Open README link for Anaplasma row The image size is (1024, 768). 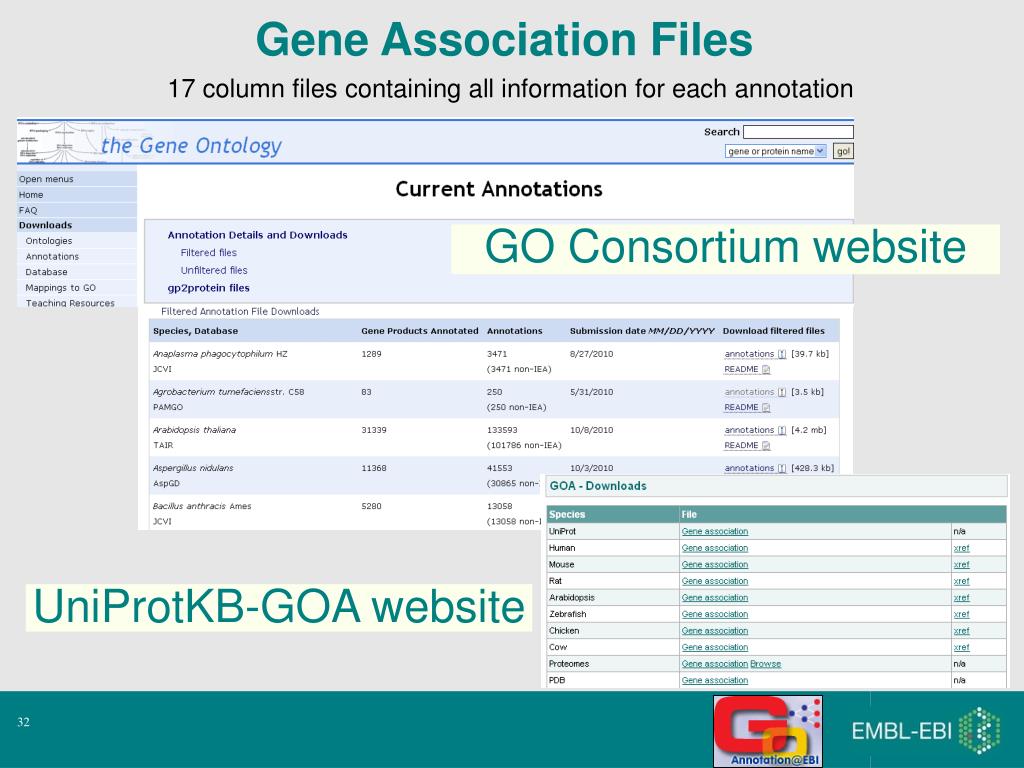741,370
